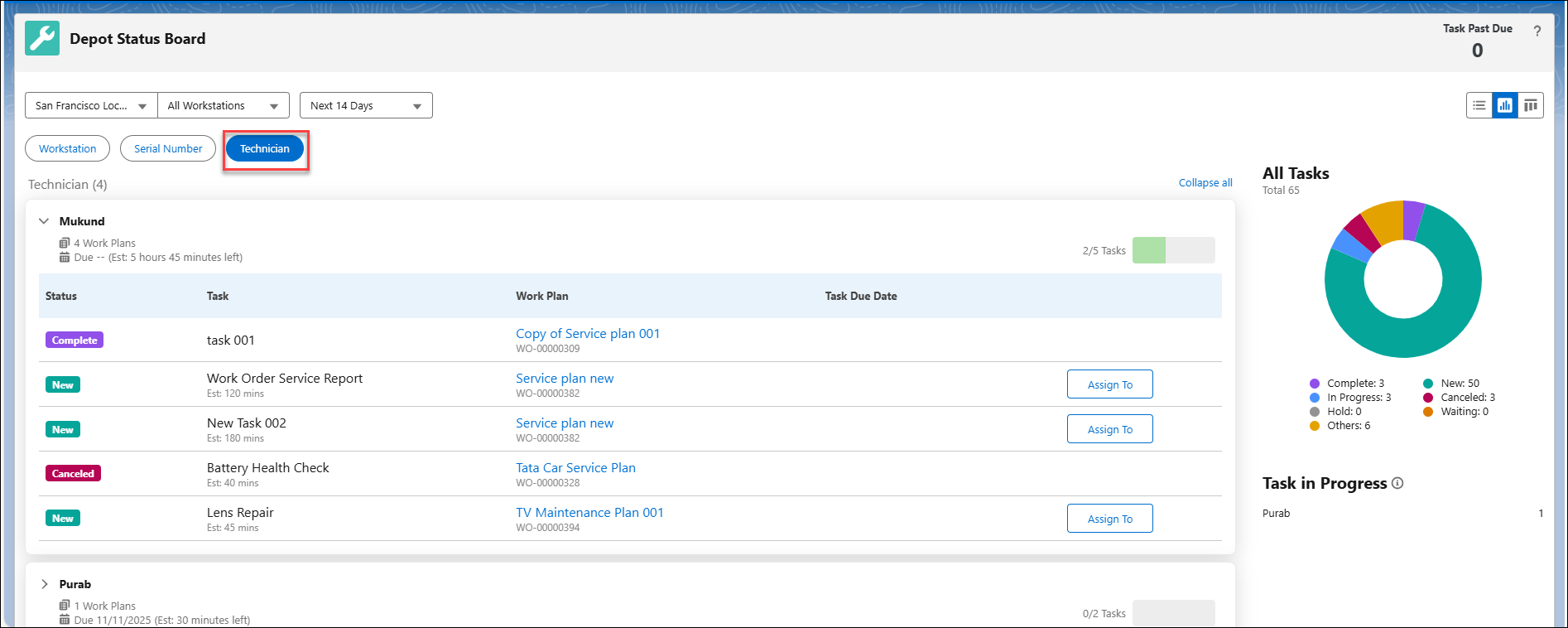Click the New badge for Lens Repair
The width and height of the screenshot is (1568, 628).
coord(63,518)
